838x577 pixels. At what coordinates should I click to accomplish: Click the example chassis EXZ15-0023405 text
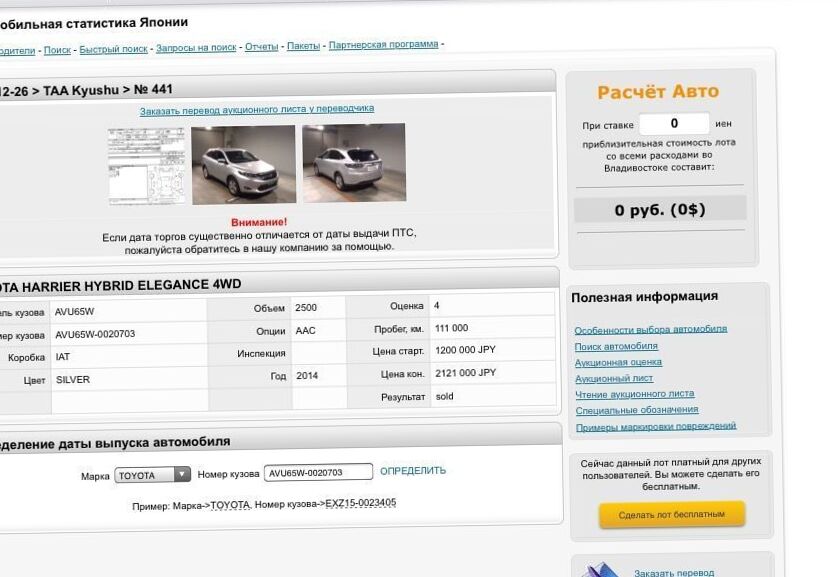pos(361,503)
